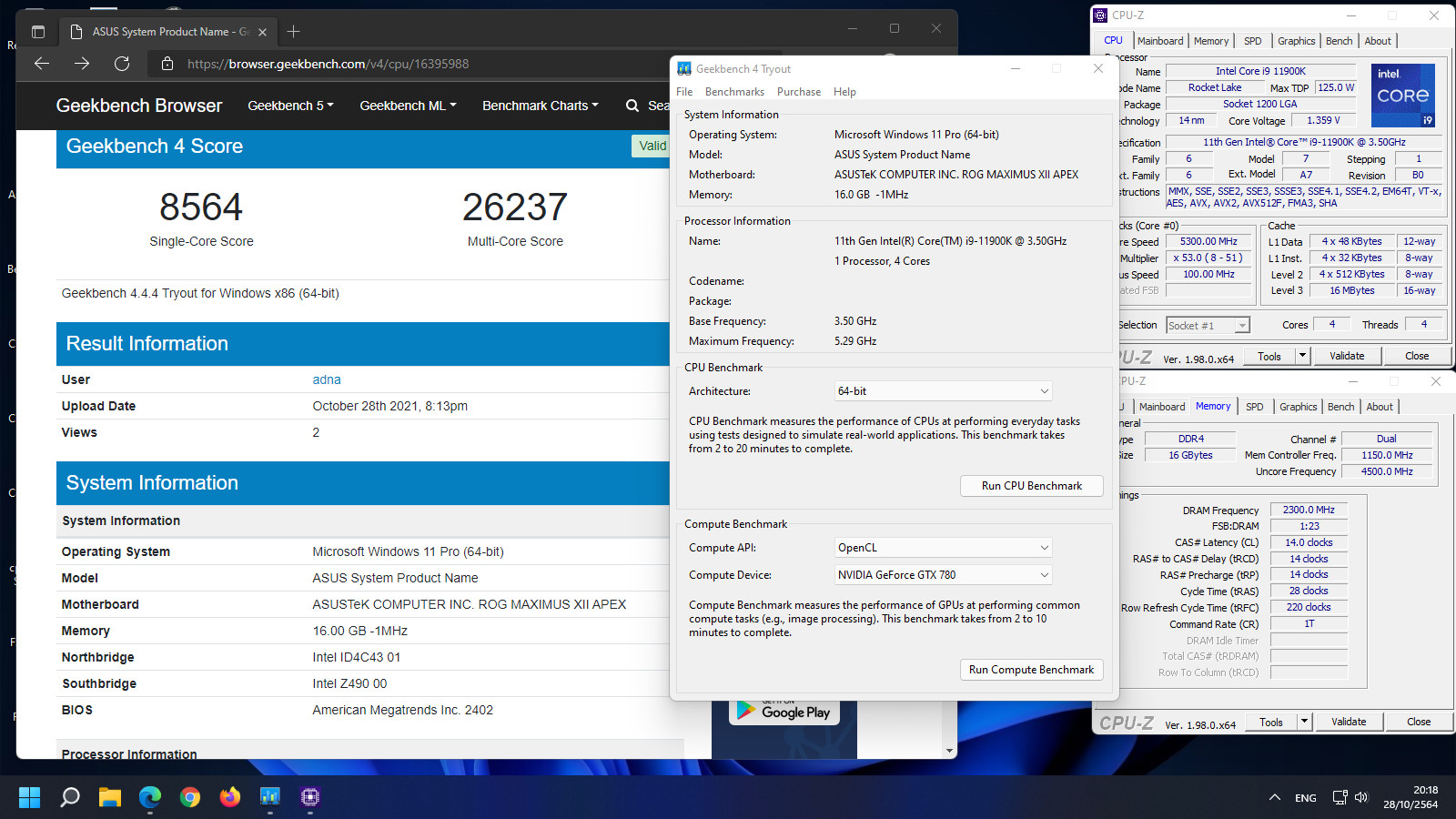
Task: Click the browser page scrollbar down arrow
Action: [x=949, y=751]
